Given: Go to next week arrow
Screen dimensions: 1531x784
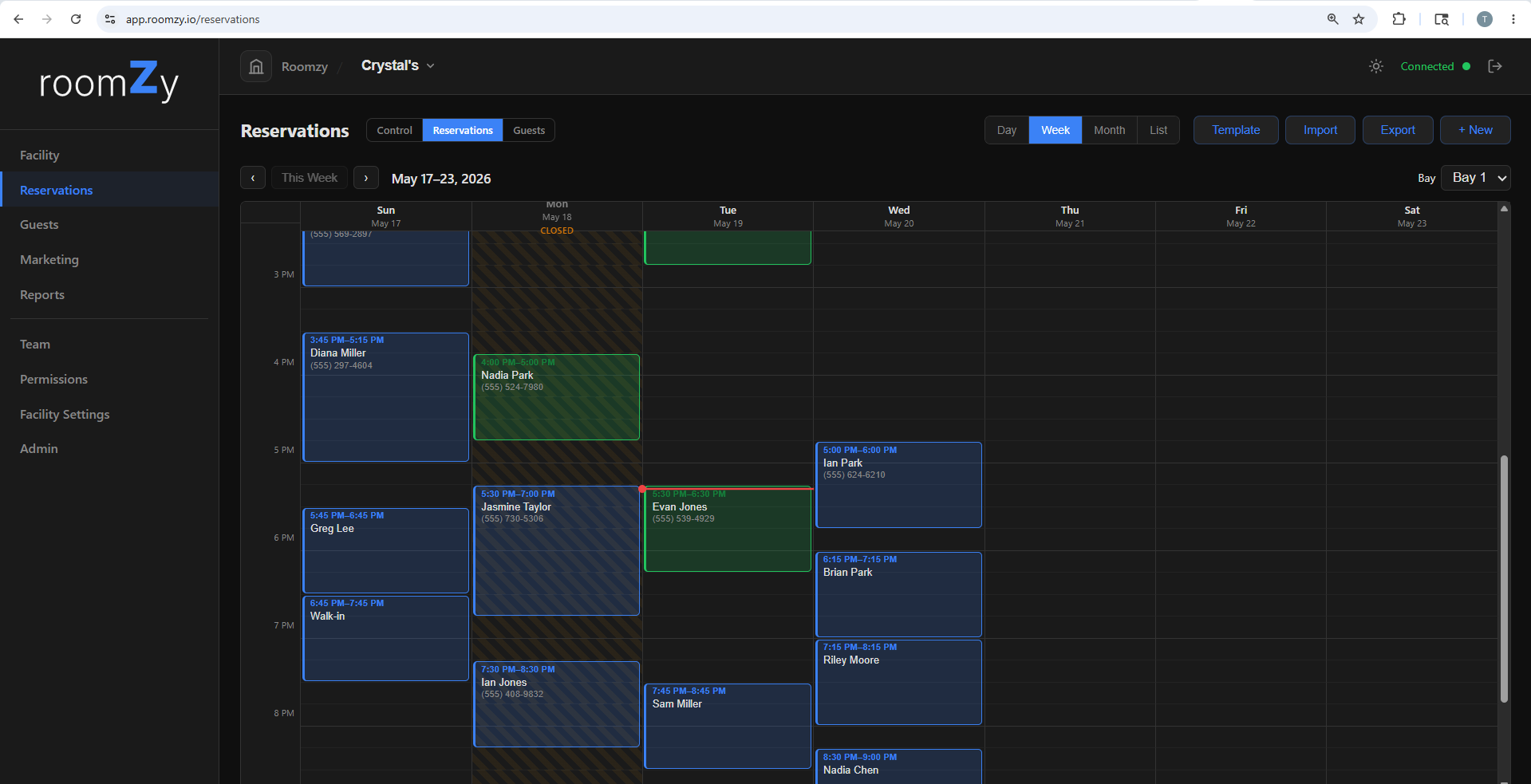Looking at the screenshot, I should [366, 178].
